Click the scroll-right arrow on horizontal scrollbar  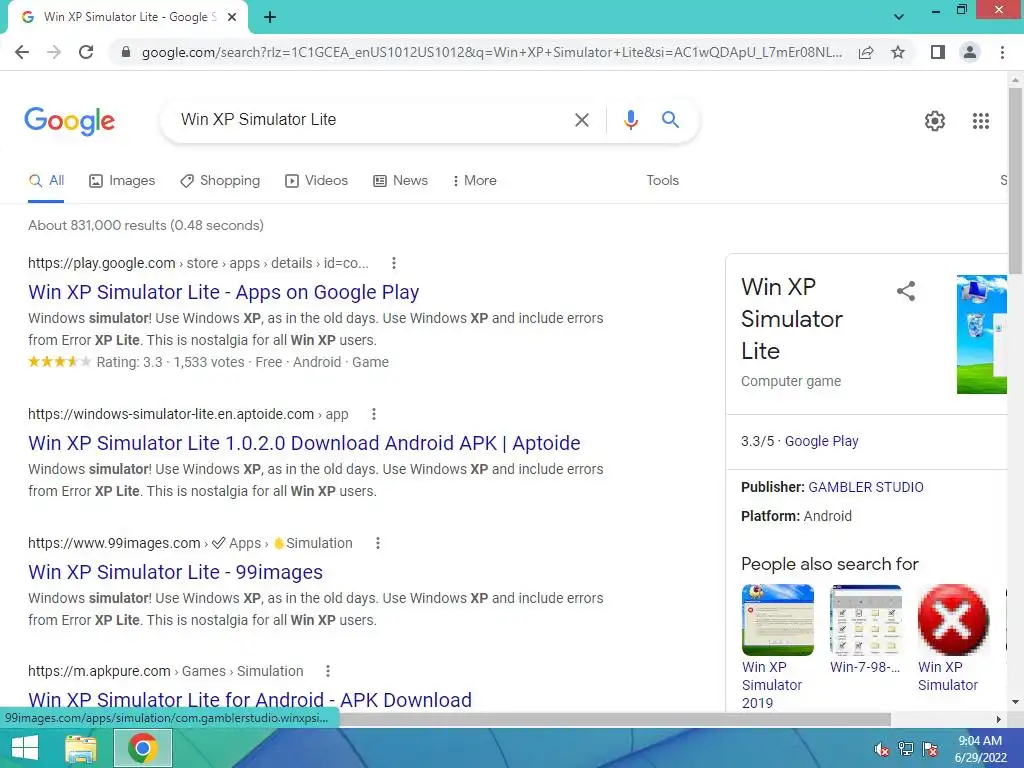pyautogui.click(x=999, y=719)
